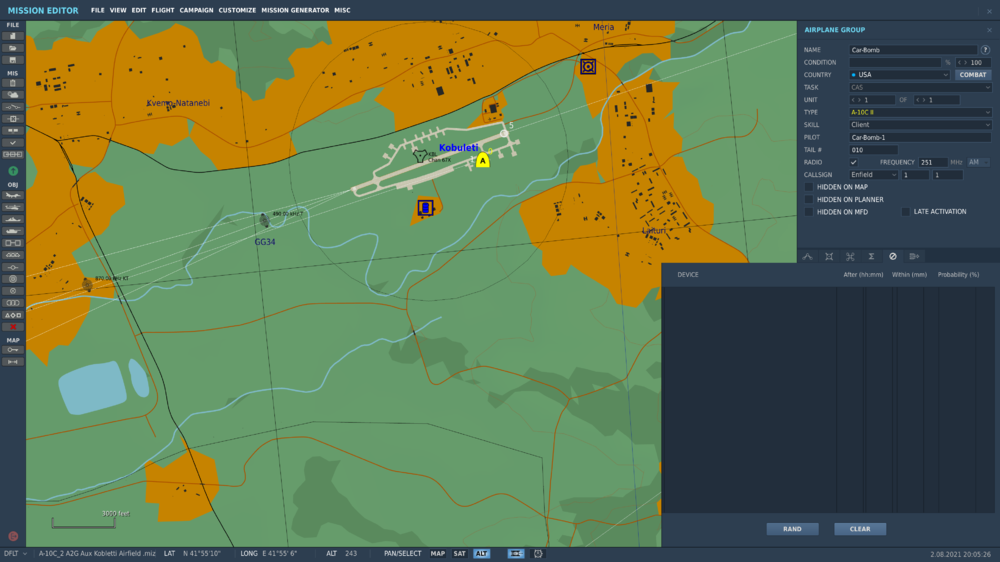This screenshot has width=1000, height=562.
Task: Open the TYPE dropdown showing A-10C II
Action: pos(920,112)
